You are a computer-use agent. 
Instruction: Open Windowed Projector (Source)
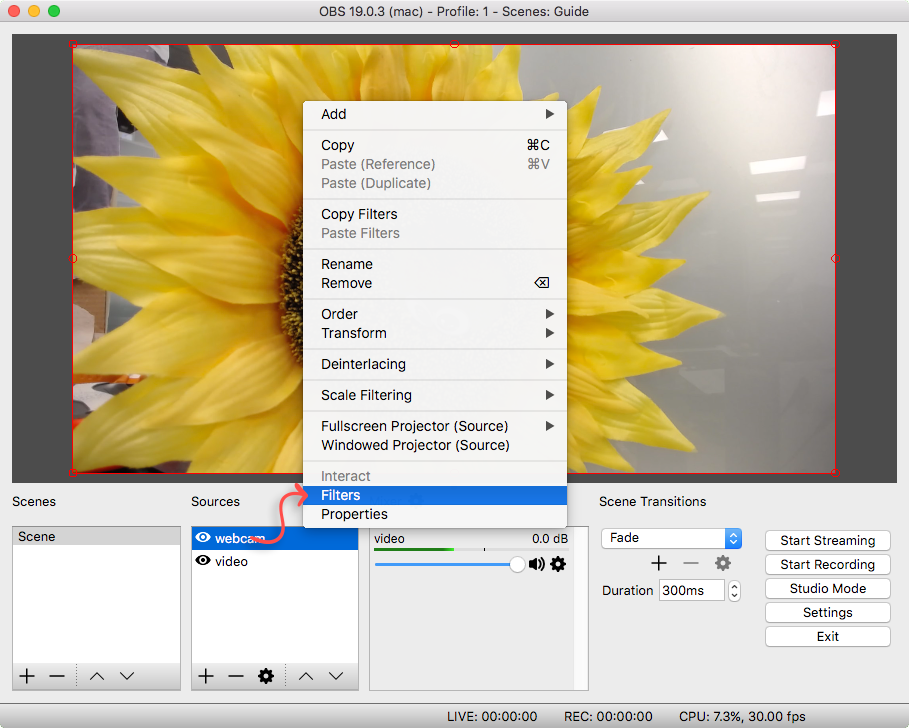[435, 445]
